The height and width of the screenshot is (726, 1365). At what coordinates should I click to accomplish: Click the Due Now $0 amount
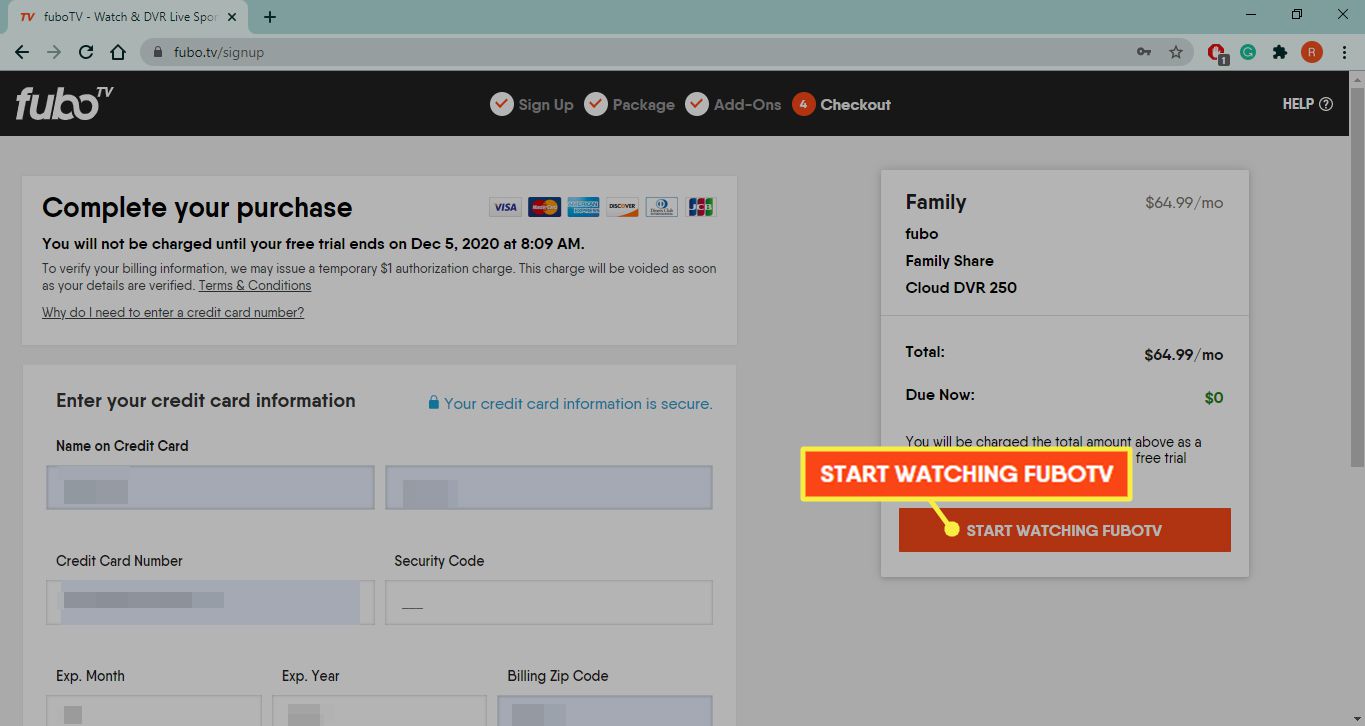(x=1214, y=398)
